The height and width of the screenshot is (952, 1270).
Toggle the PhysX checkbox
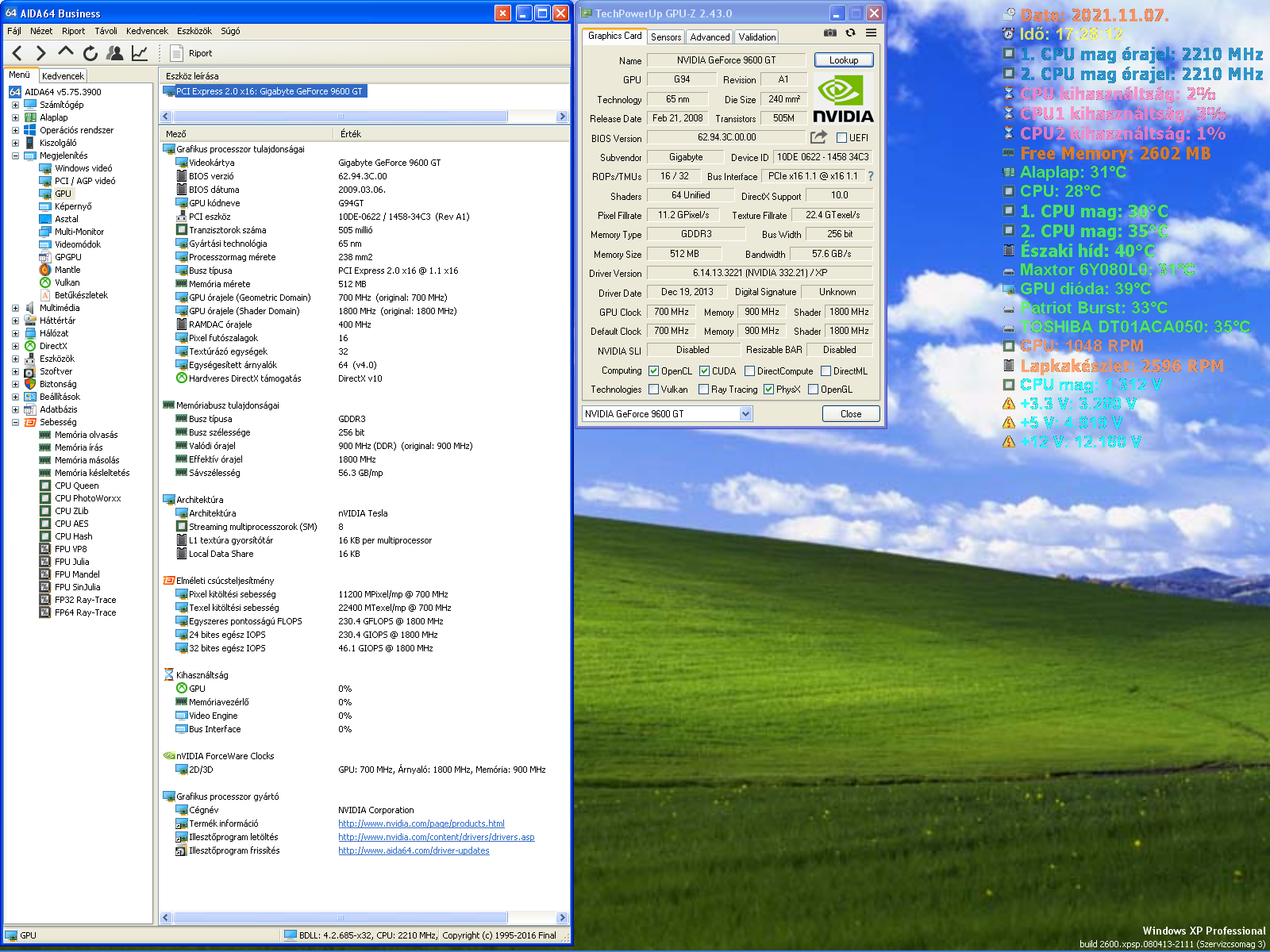(768, 390)
